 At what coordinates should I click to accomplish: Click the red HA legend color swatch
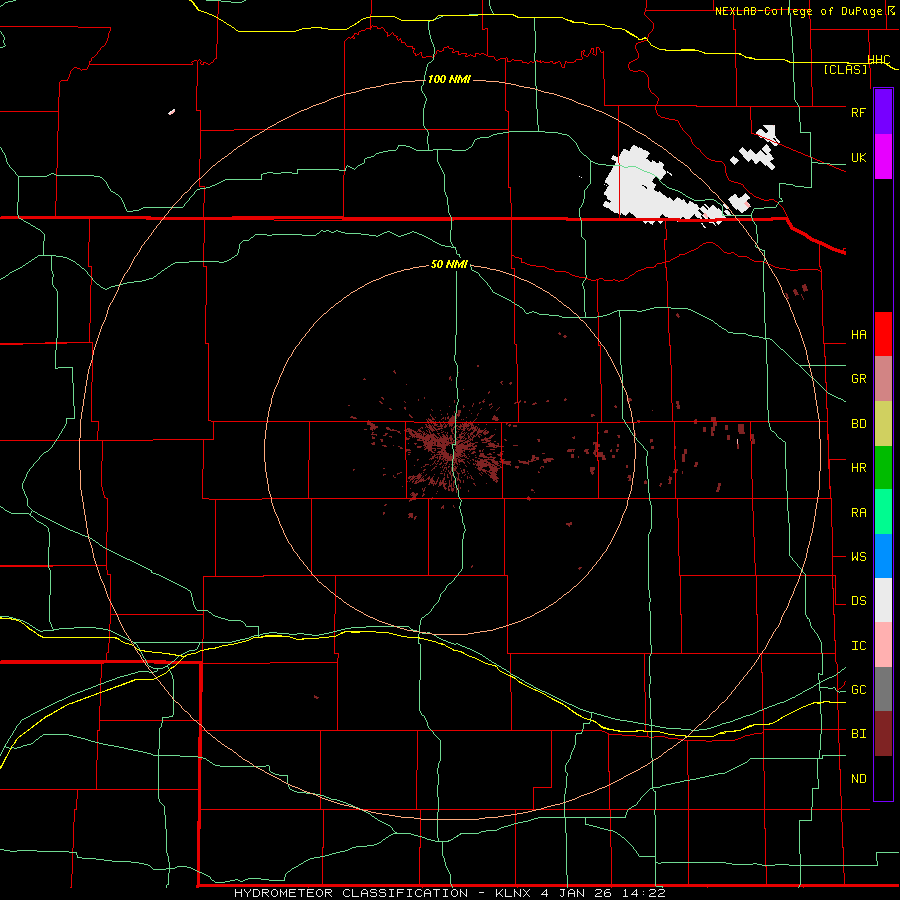click(883, 334)
